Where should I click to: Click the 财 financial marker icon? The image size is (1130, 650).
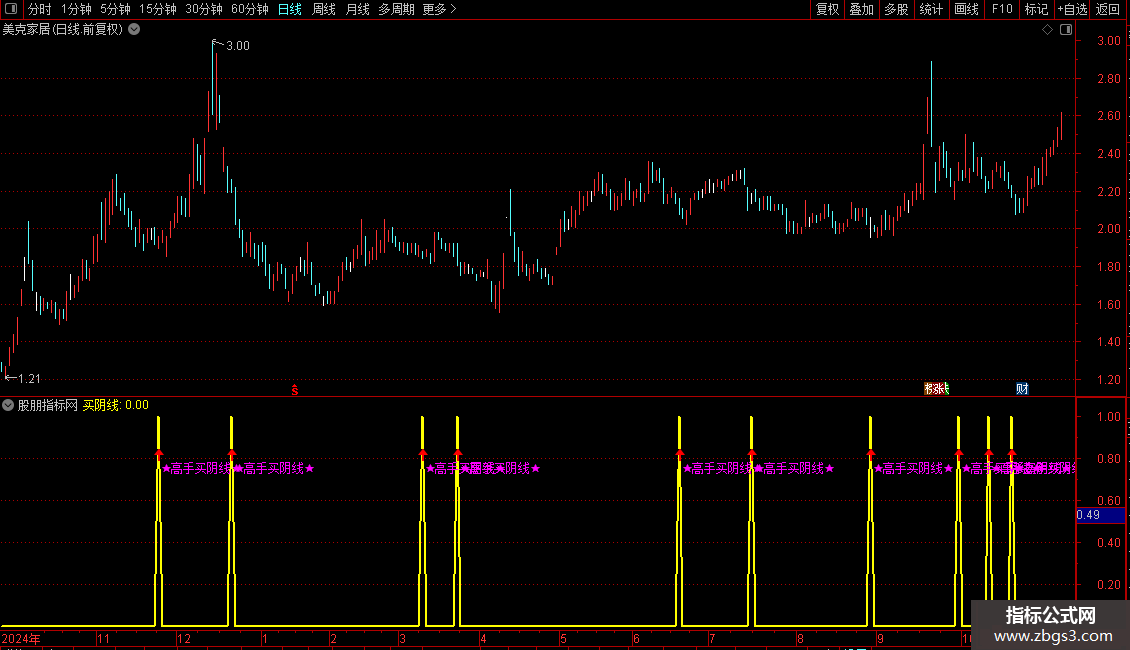click(x=1022, y=389)
